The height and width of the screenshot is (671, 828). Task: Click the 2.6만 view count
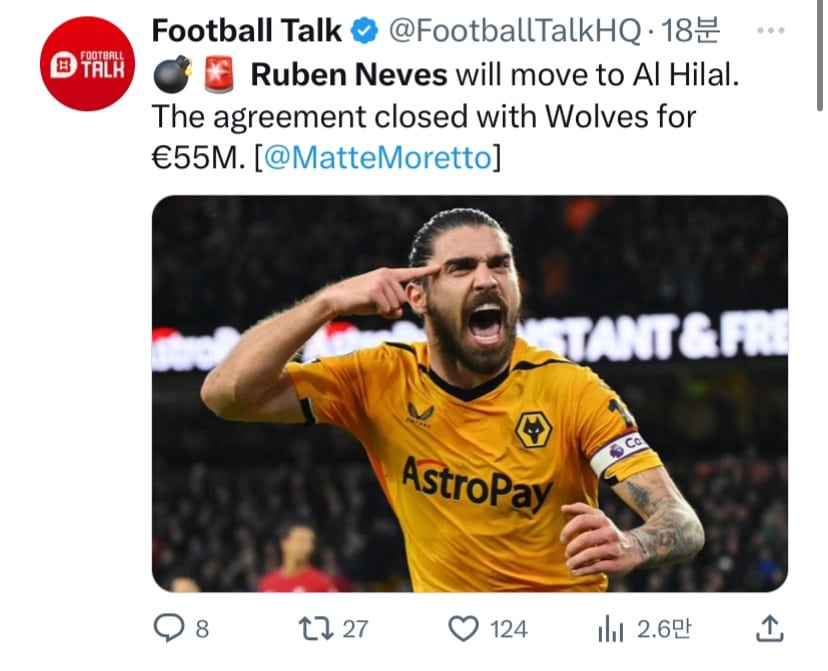pos(664,629)
